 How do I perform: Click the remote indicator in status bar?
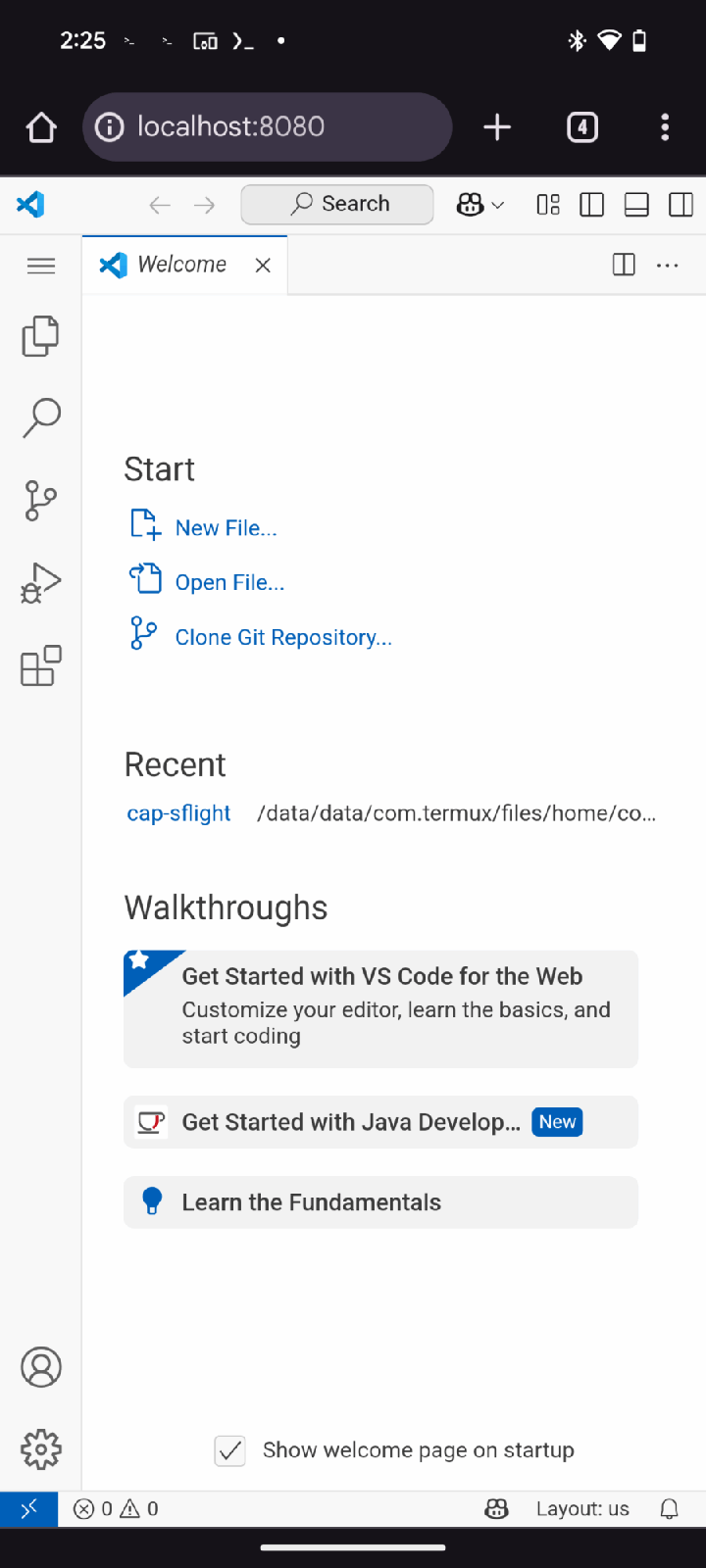[28, 1509]
